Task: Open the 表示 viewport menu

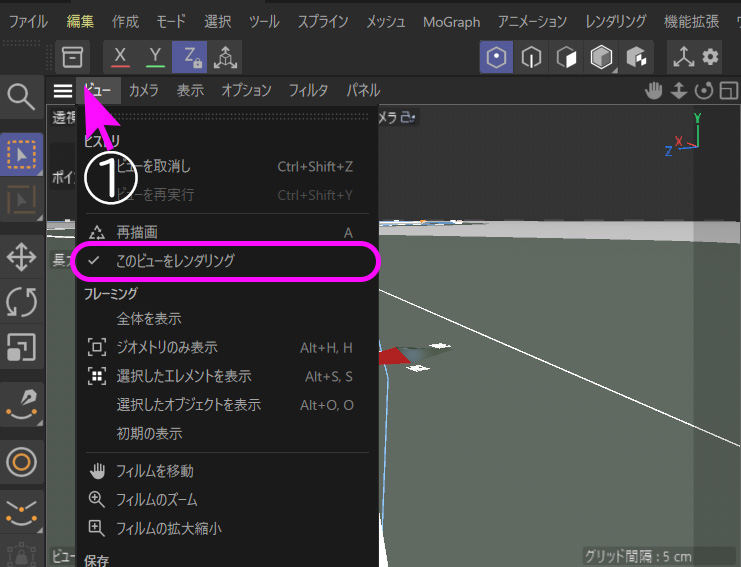Action: pyautogui.click(x=190, y=91)
